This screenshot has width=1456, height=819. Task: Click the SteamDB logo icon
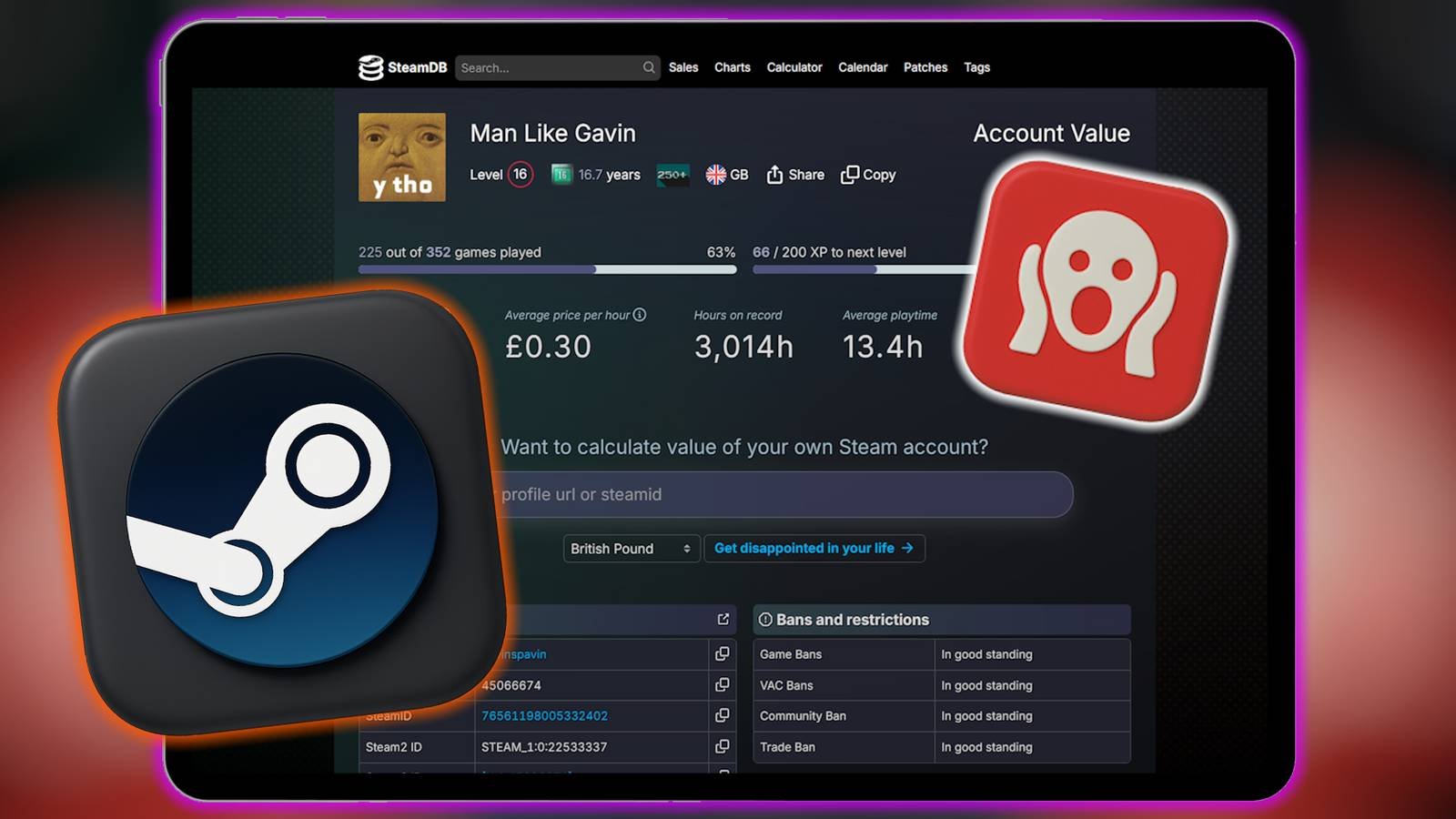click(x=370, y=67)
